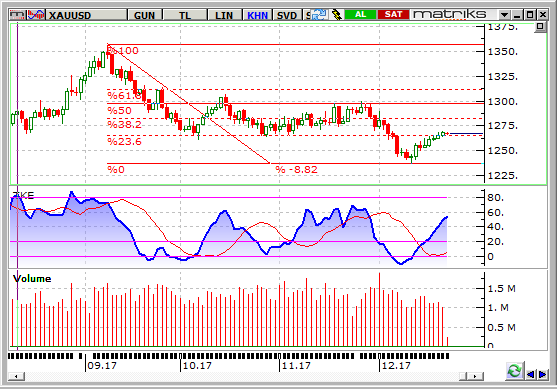
Task: Click the 1350. price axis label
Action: point(503,52)
